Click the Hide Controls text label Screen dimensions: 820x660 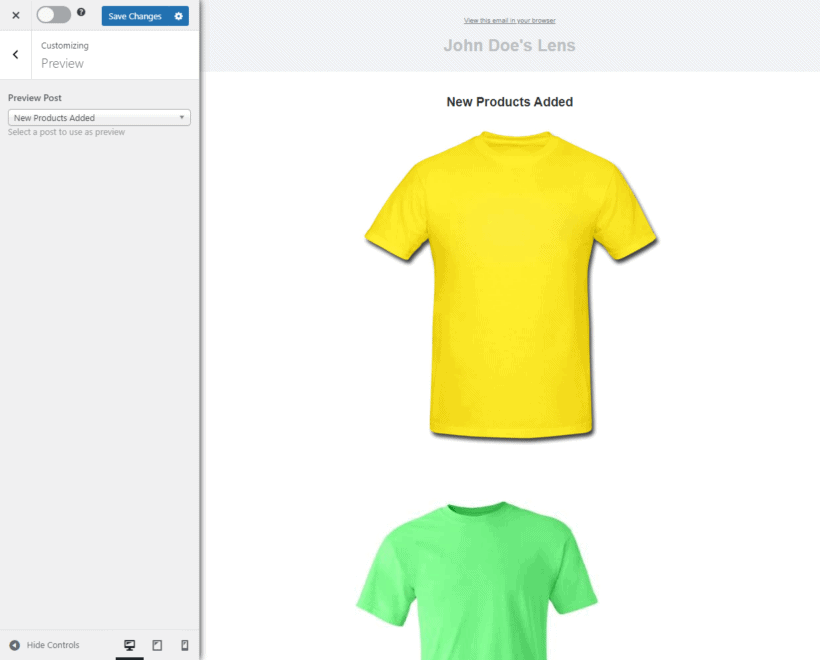53,645
